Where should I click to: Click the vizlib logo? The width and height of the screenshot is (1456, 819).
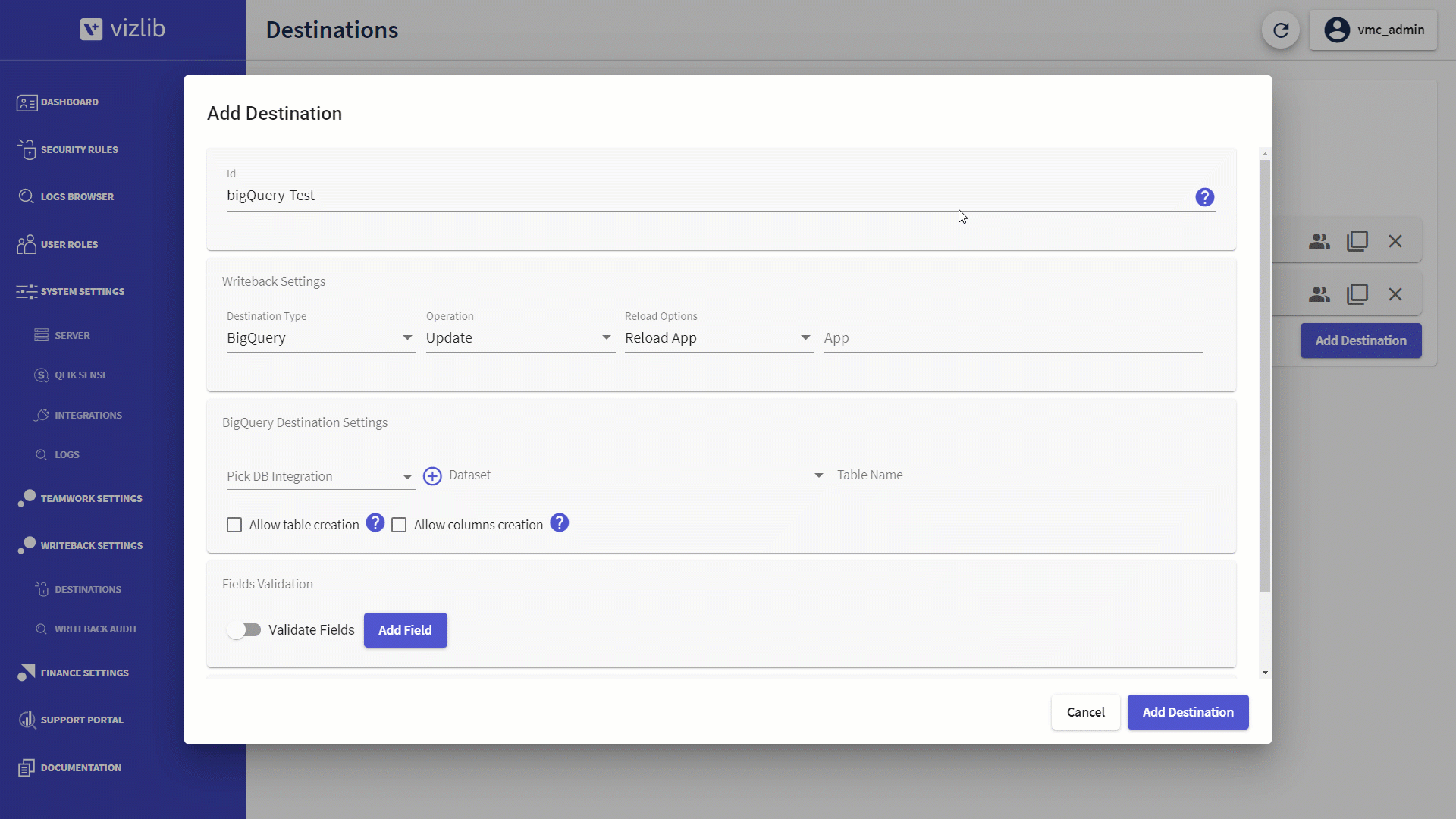pos(123,29)
